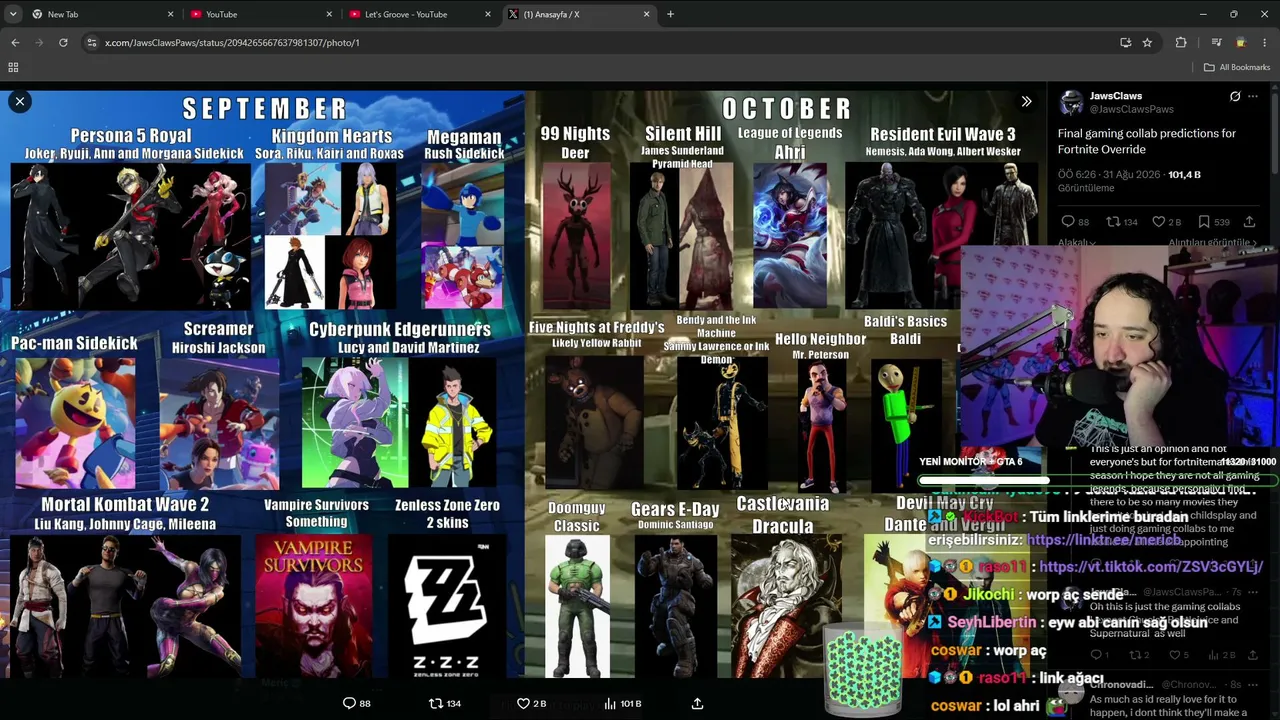Screen dimensions: 1280x720
Task: Switch to the YouTube tab
Action: click(x=260, y=14)
